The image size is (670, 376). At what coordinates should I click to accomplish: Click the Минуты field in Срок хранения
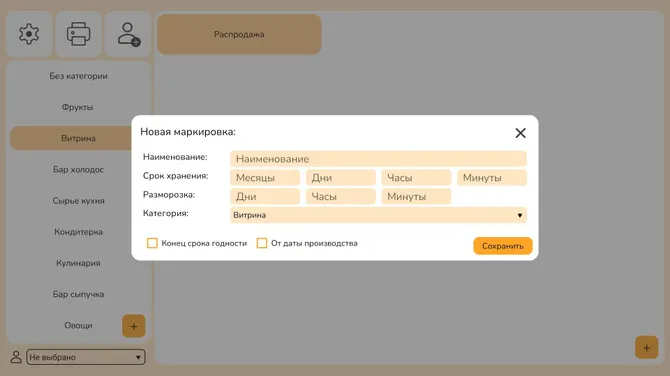[492, 177]
